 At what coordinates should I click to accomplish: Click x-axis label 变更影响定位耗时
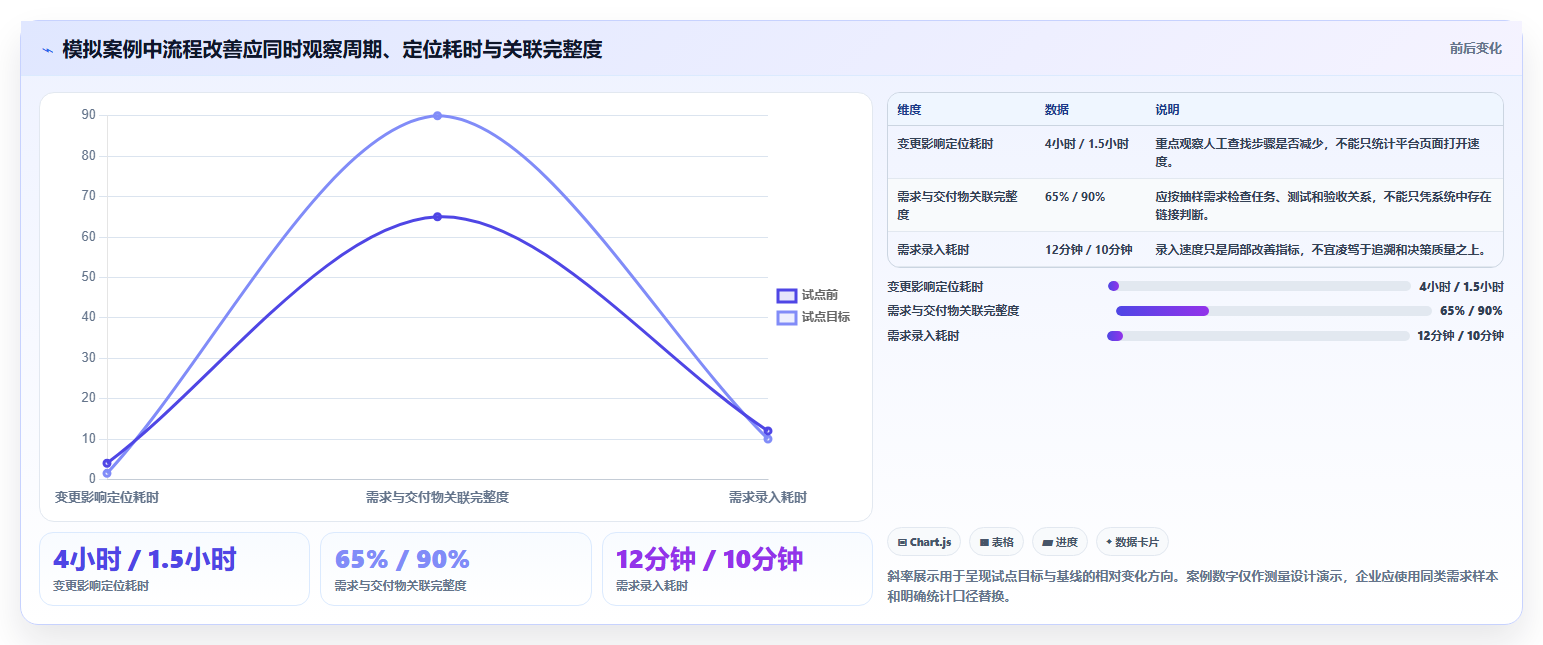[107, 497]
